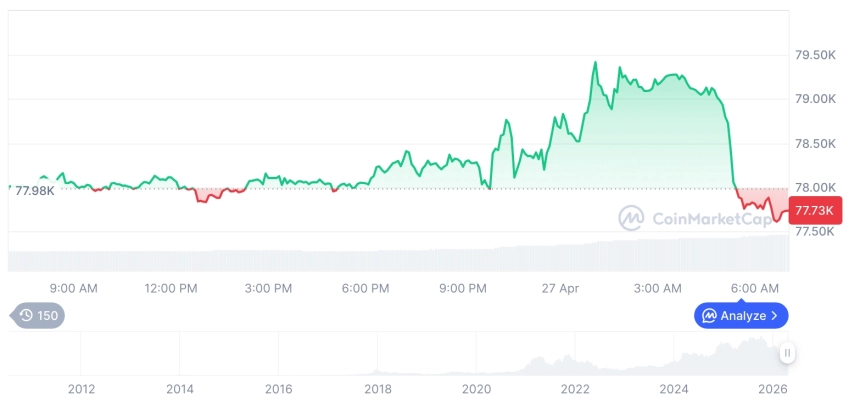Click the 27 Apr date label

(x=560, y=288)
